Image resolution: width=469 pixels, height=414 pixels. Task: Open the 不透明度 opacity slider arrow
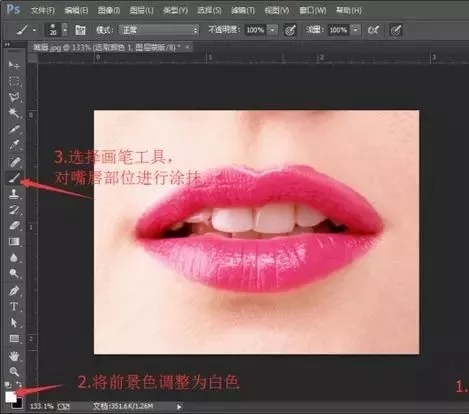272,30
